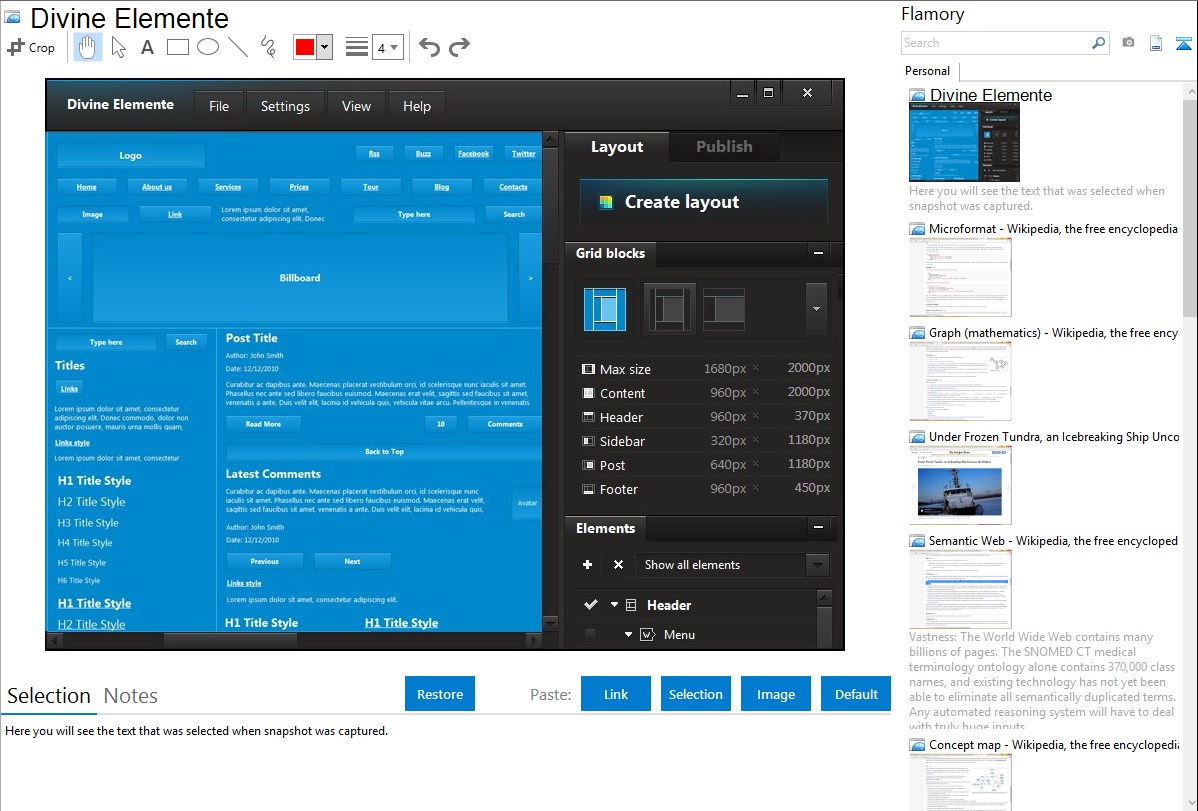Open the Help menu
Viewport: 1198px width, 811px height.
coord(416,106)
